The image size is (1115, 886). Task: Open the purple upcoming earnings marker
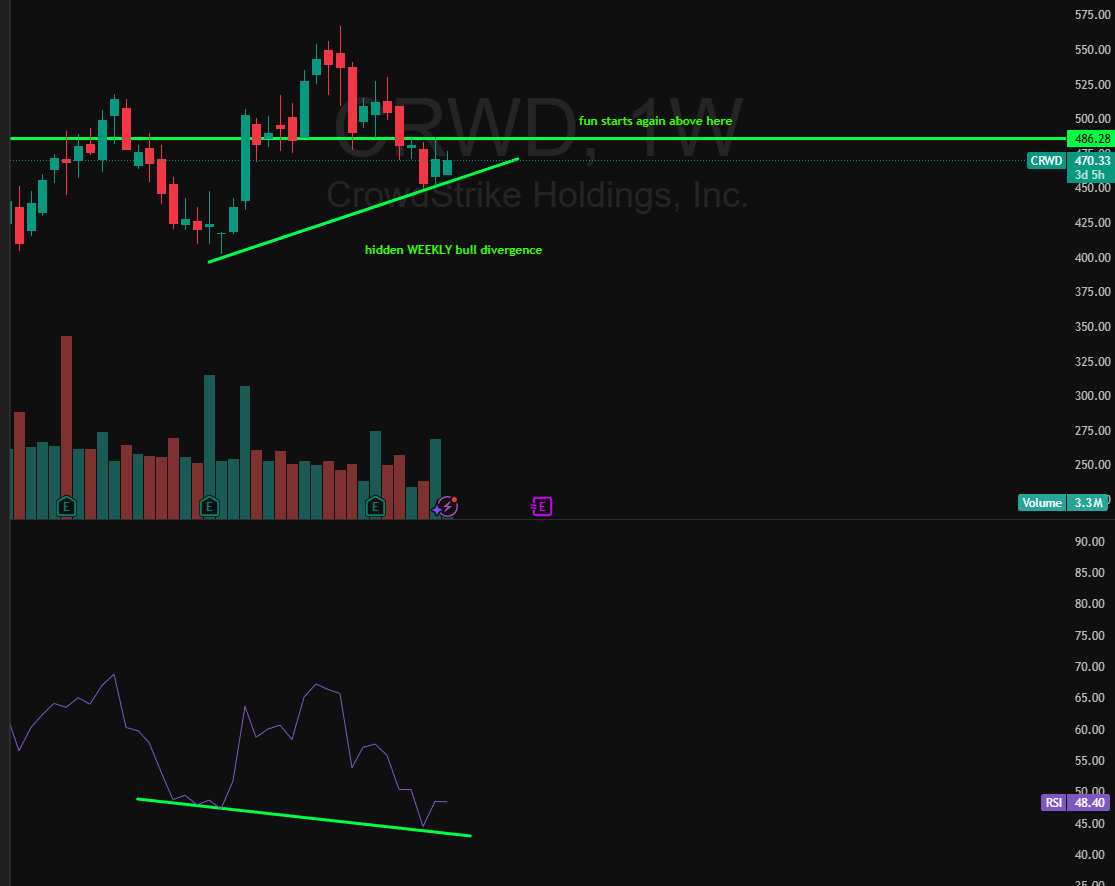(x=542, y=506)
